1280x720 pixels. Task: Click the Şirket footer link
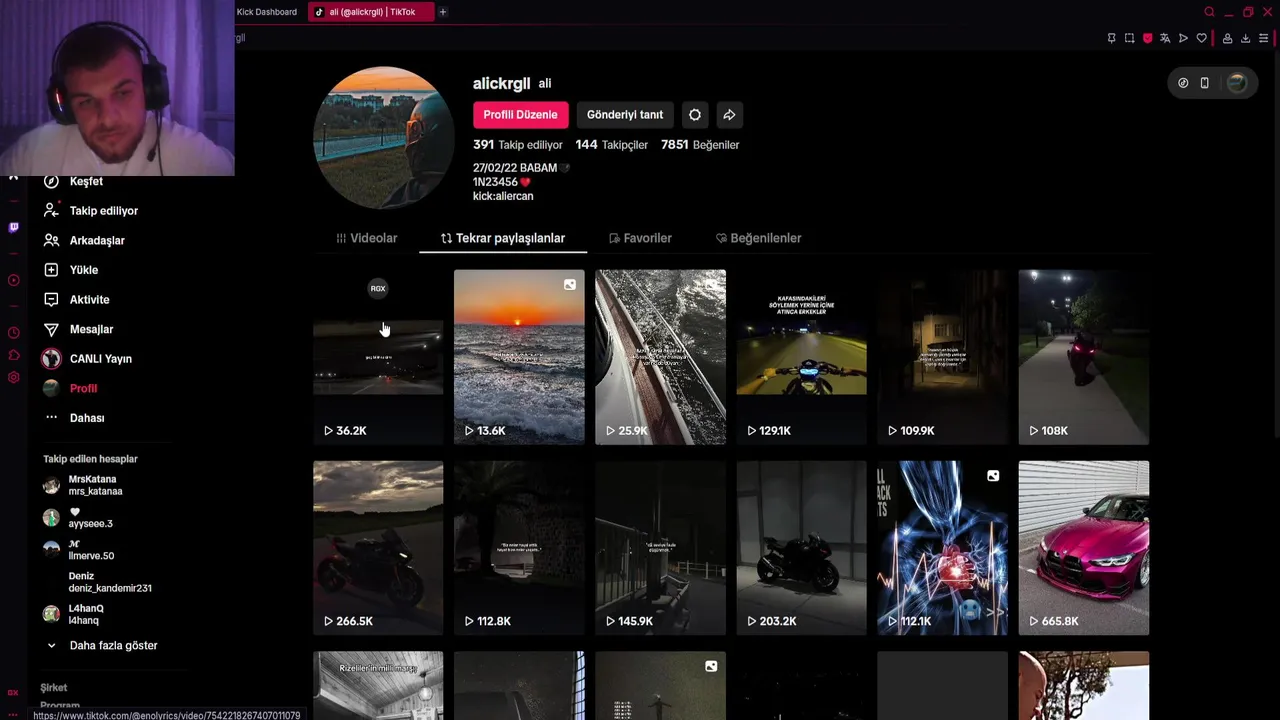coord(54,688)
